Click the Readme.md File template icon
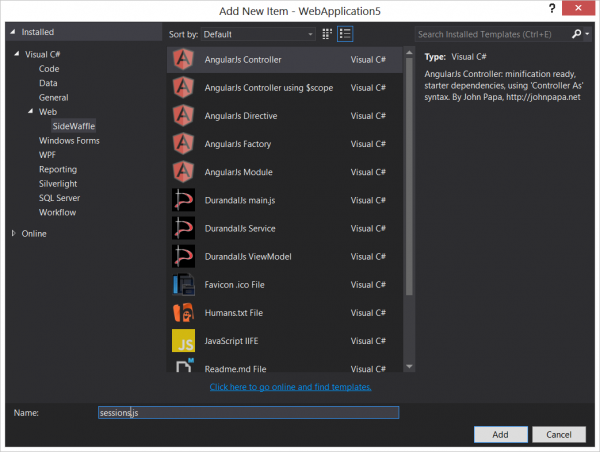The image size is (600, 452). pyautogui.click(x=184, y=366)
